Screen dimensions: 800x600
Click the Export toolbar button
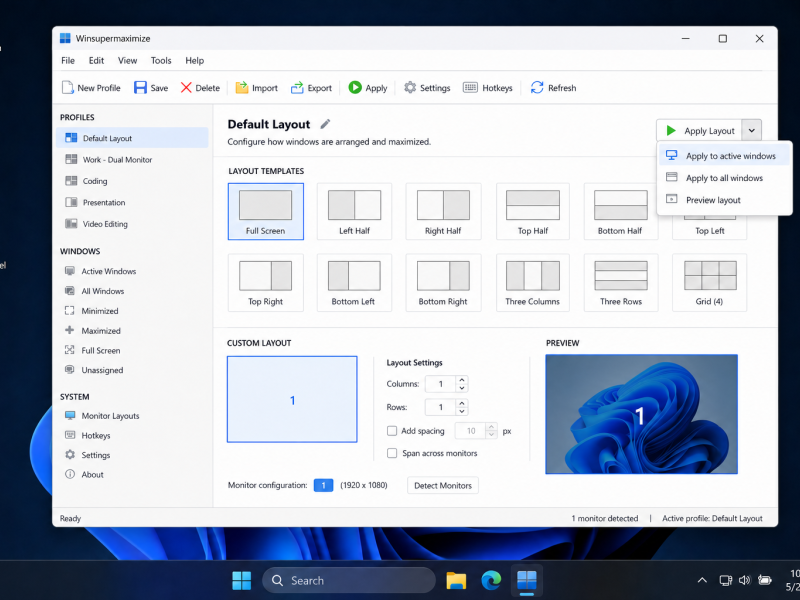tap(311, 88)
